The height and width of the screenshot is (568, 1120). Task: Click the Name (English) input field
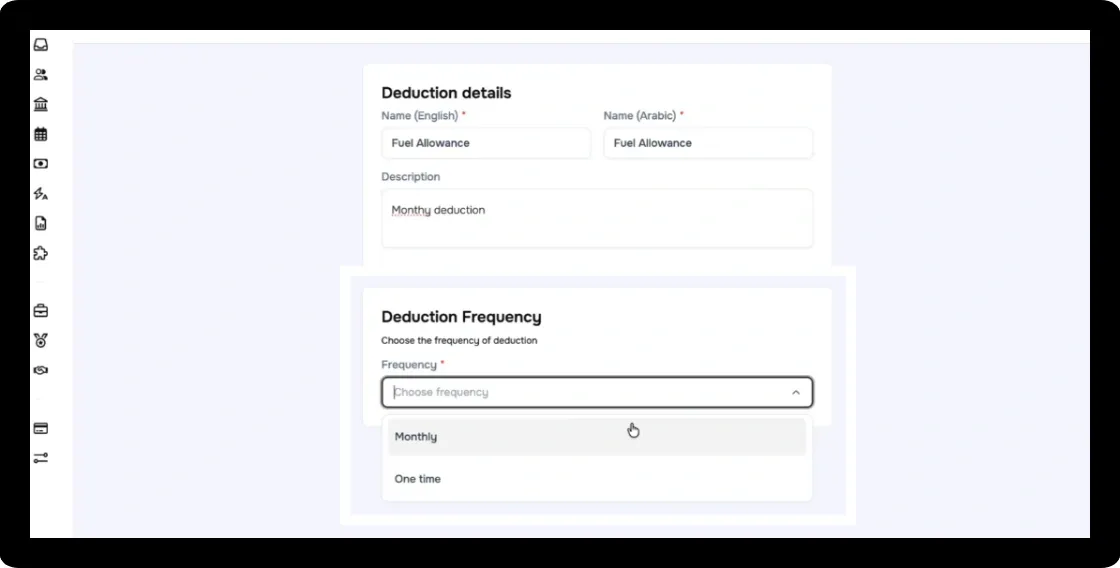coord(486,143)
